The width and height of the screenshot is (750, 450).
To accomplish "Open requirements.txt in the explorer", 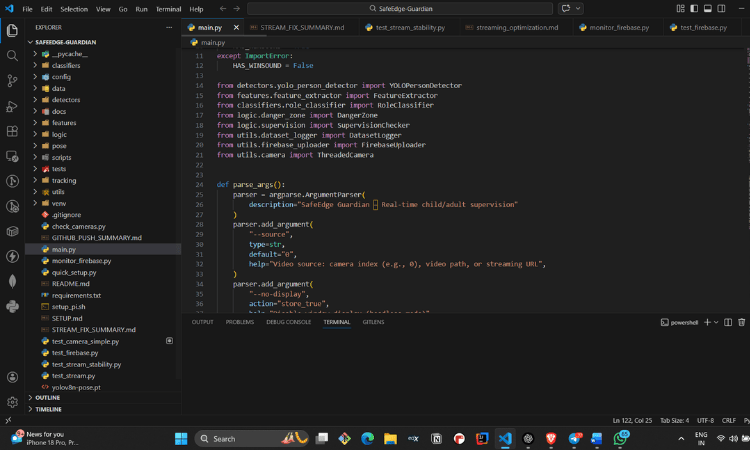I will (76, 295).
